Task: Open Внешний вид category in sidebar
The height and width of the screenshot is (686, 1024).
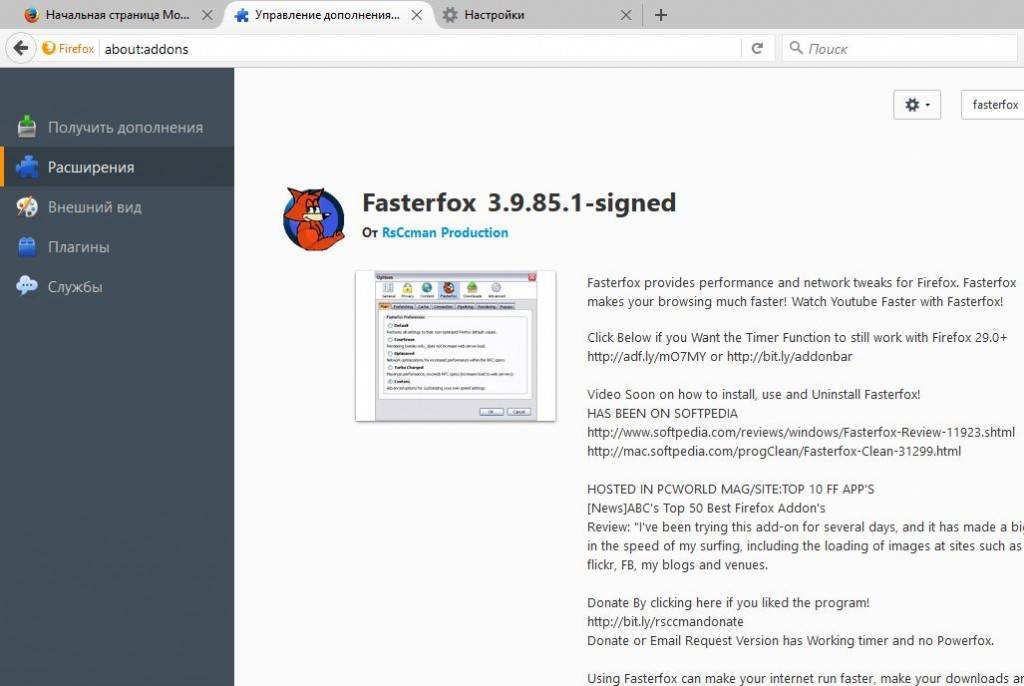Action: (118, 207)
